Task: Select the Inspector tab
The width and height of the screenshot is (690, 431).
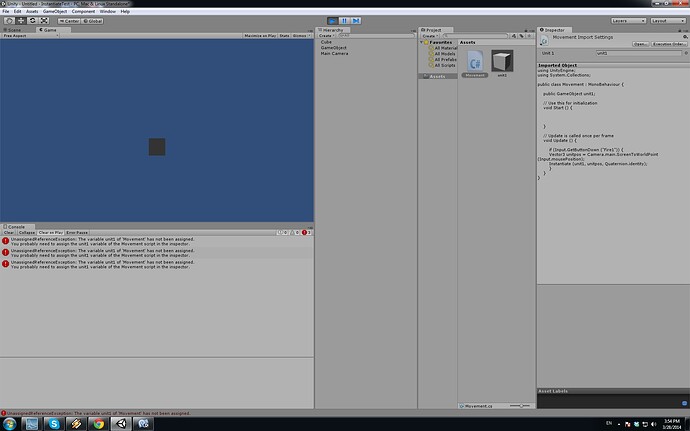Action: pyautogui.click(x=552, y=30)
